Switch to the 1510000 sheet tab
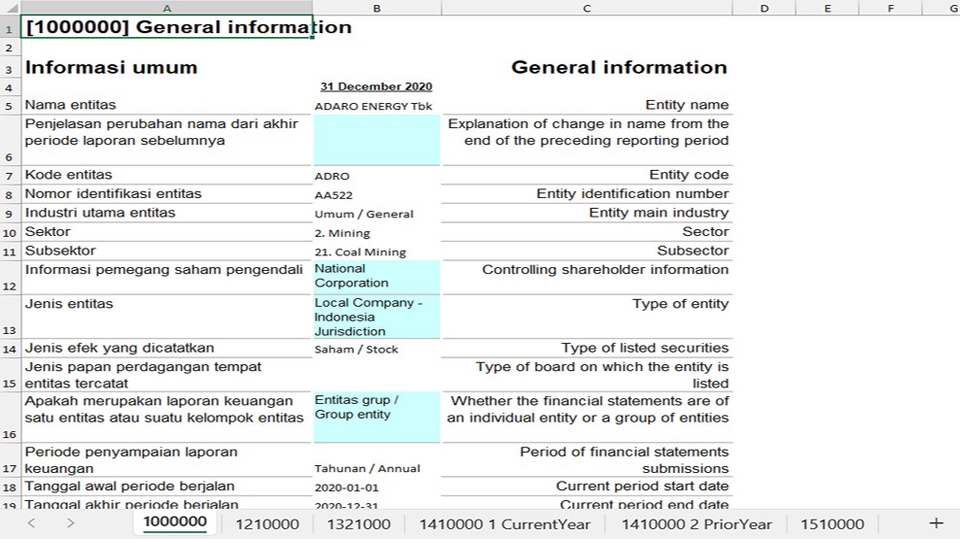The height and width of the screenshot is (539, 960). [833, 524]
